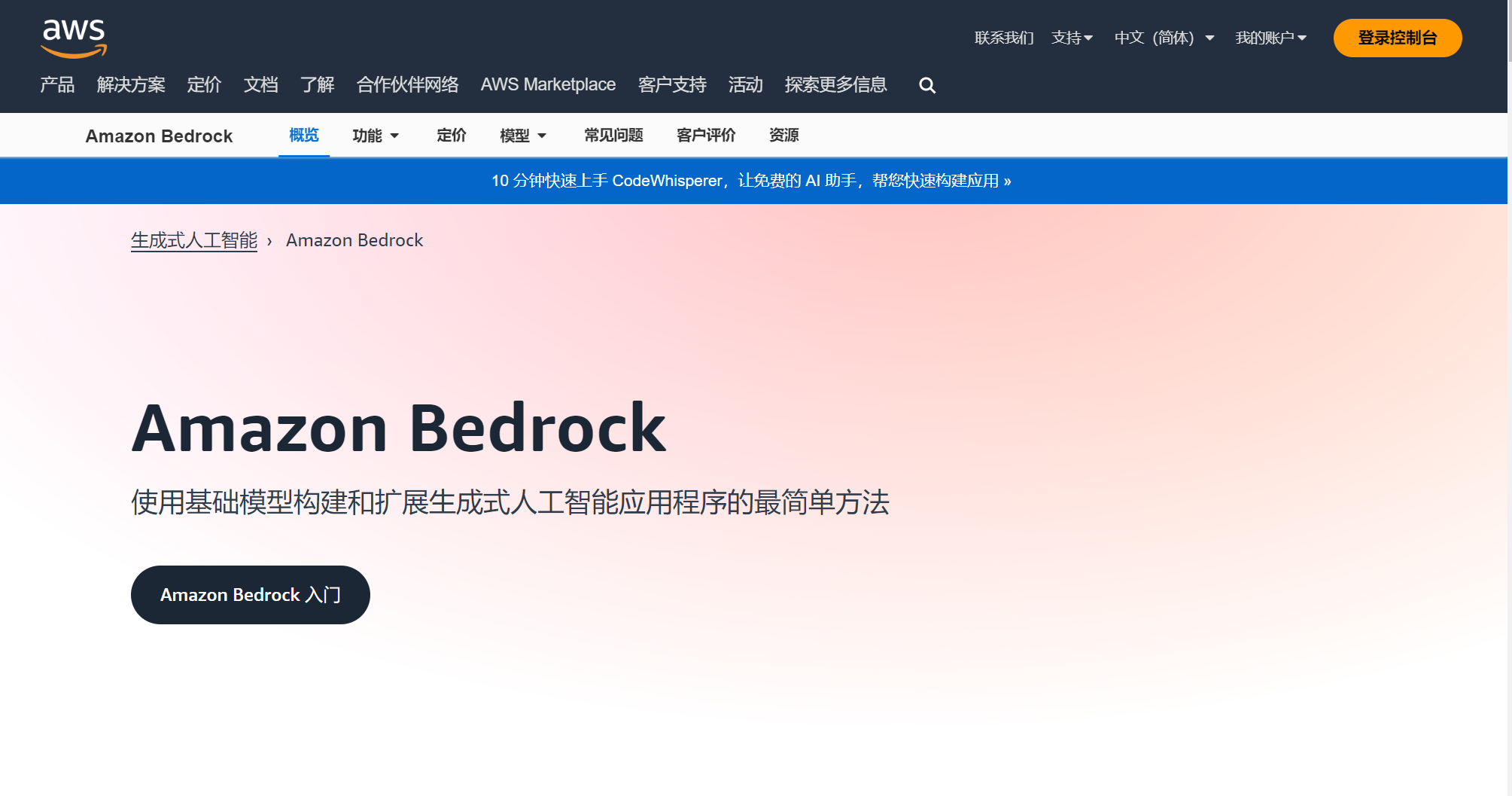Screen dimensions: 1512x796
Task: Click the AWS logo
Action: pos(74,38)
